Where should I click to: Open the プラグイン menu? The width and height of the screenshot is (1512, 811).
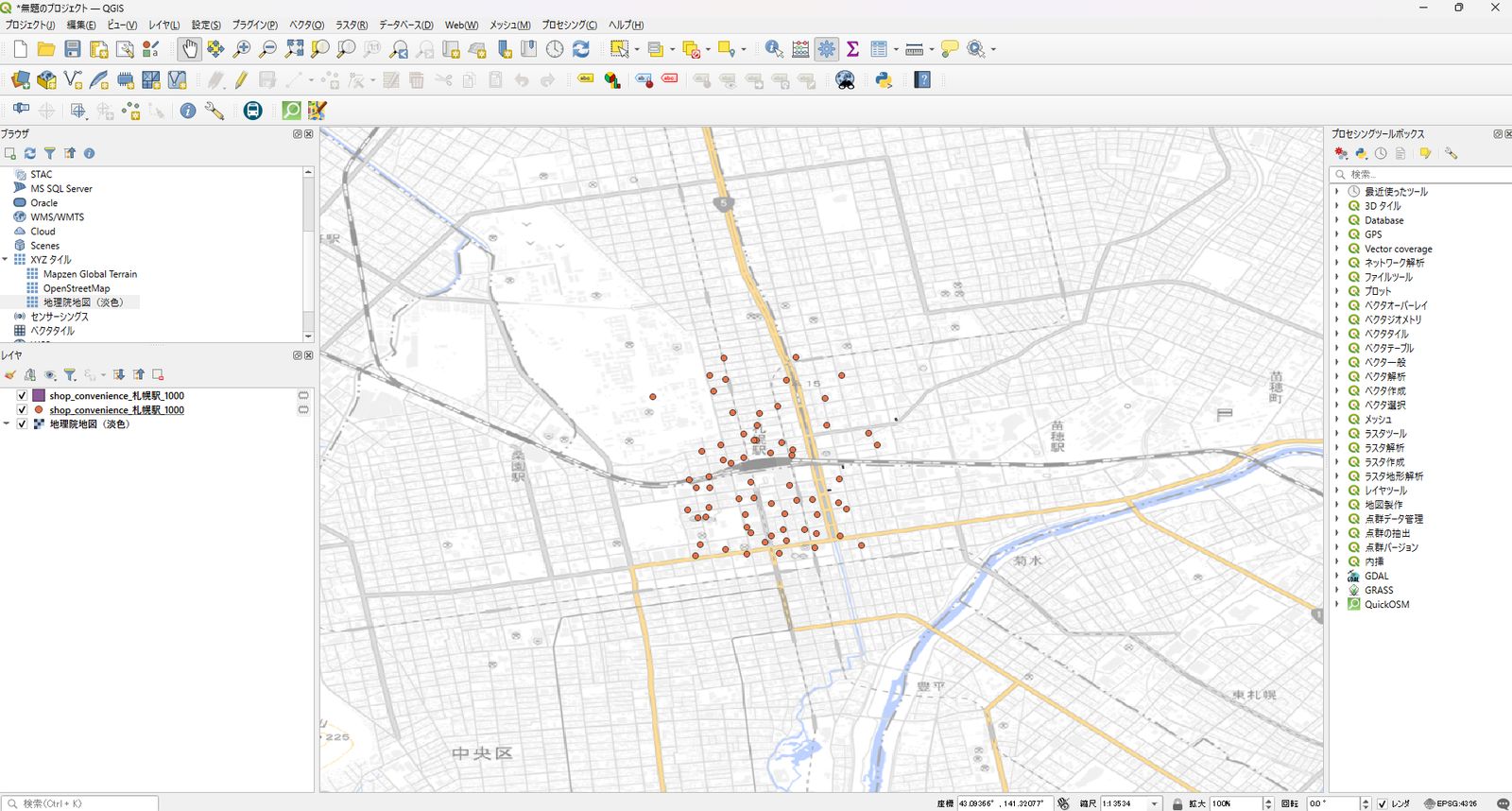[x=255, y=25]
